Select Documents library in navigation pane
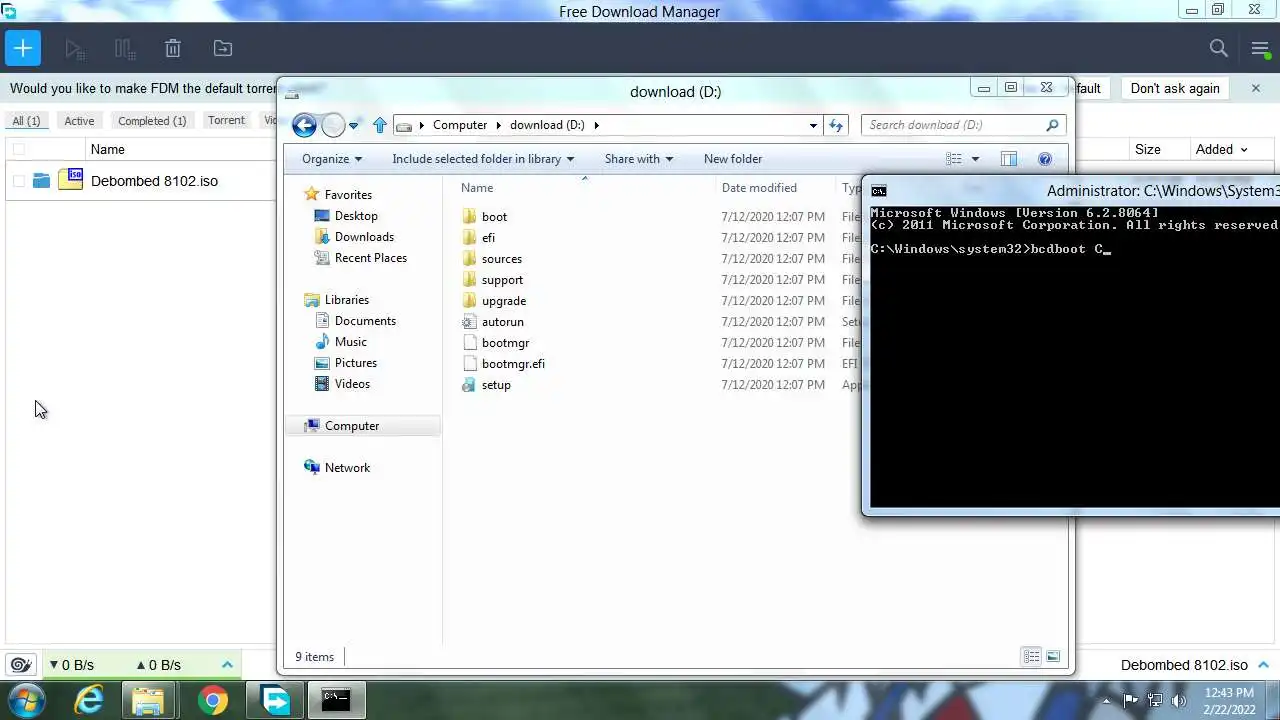The height and width of the screenshot is (720, 1280). [x=365, y=321]
